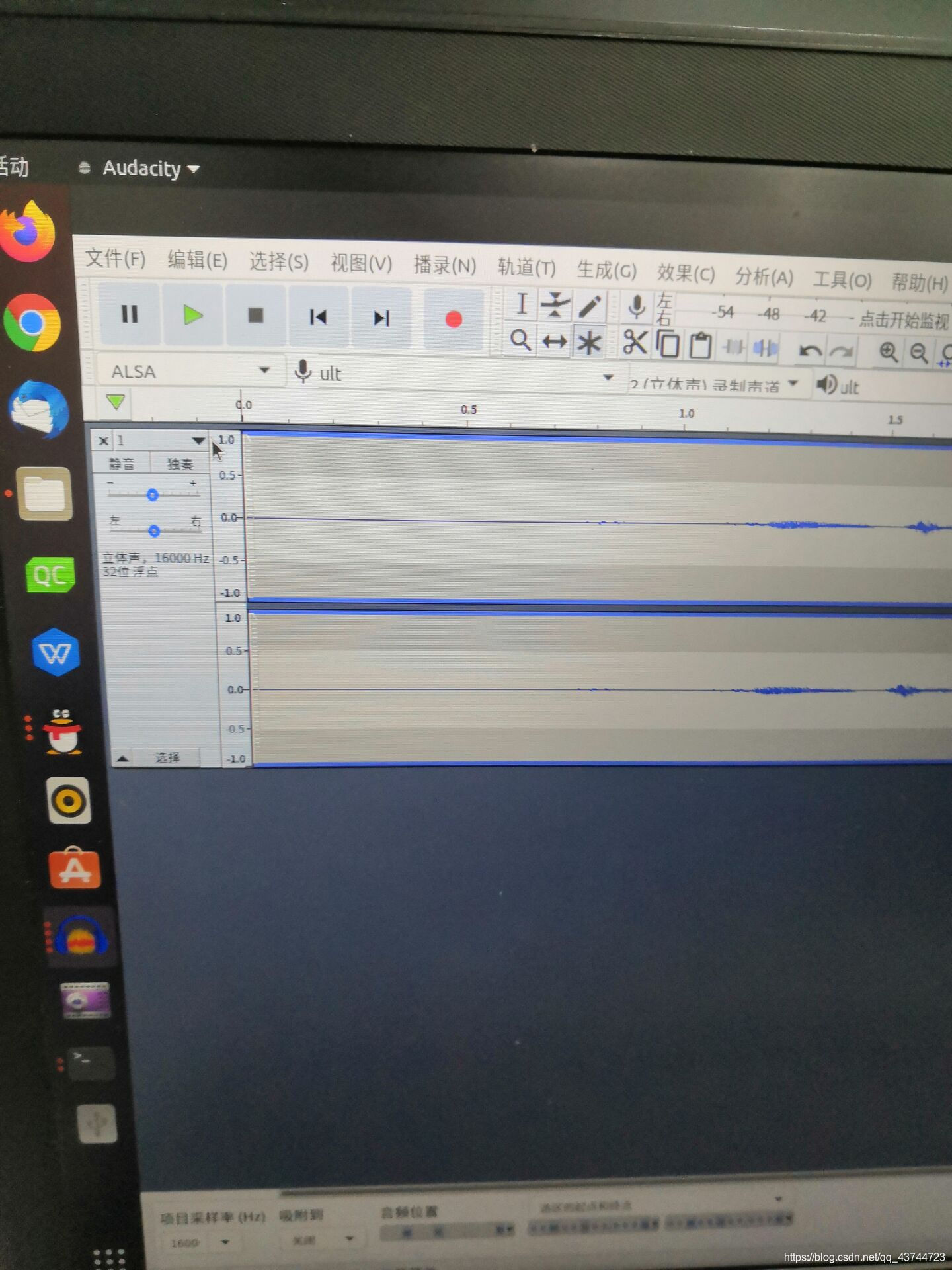952x1270 pixels.
Task: Open the 视图(V) menu
Action: pyautogui.click(x=361, y=264)
